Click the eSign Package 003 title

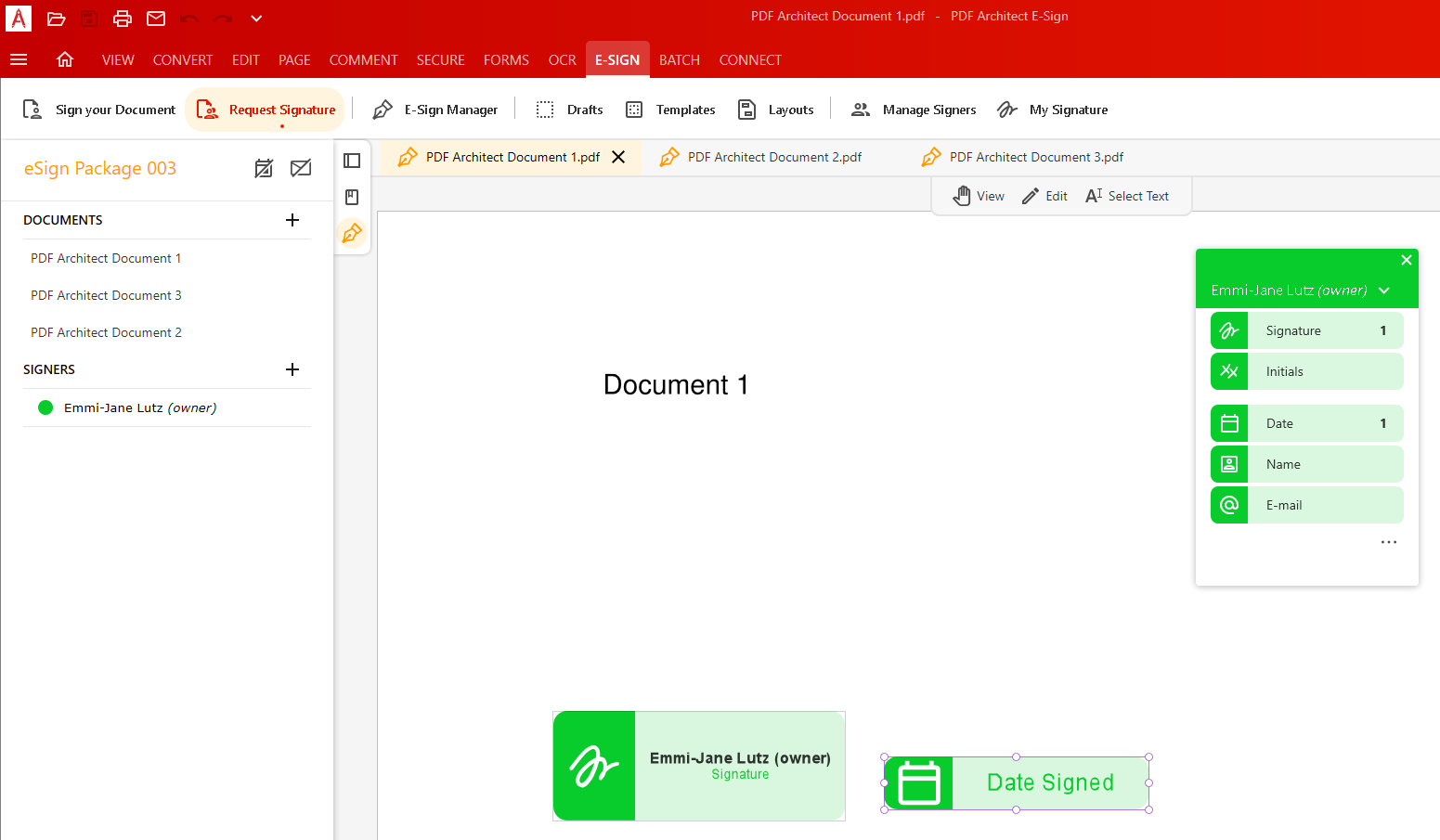(x=100, y=168)
